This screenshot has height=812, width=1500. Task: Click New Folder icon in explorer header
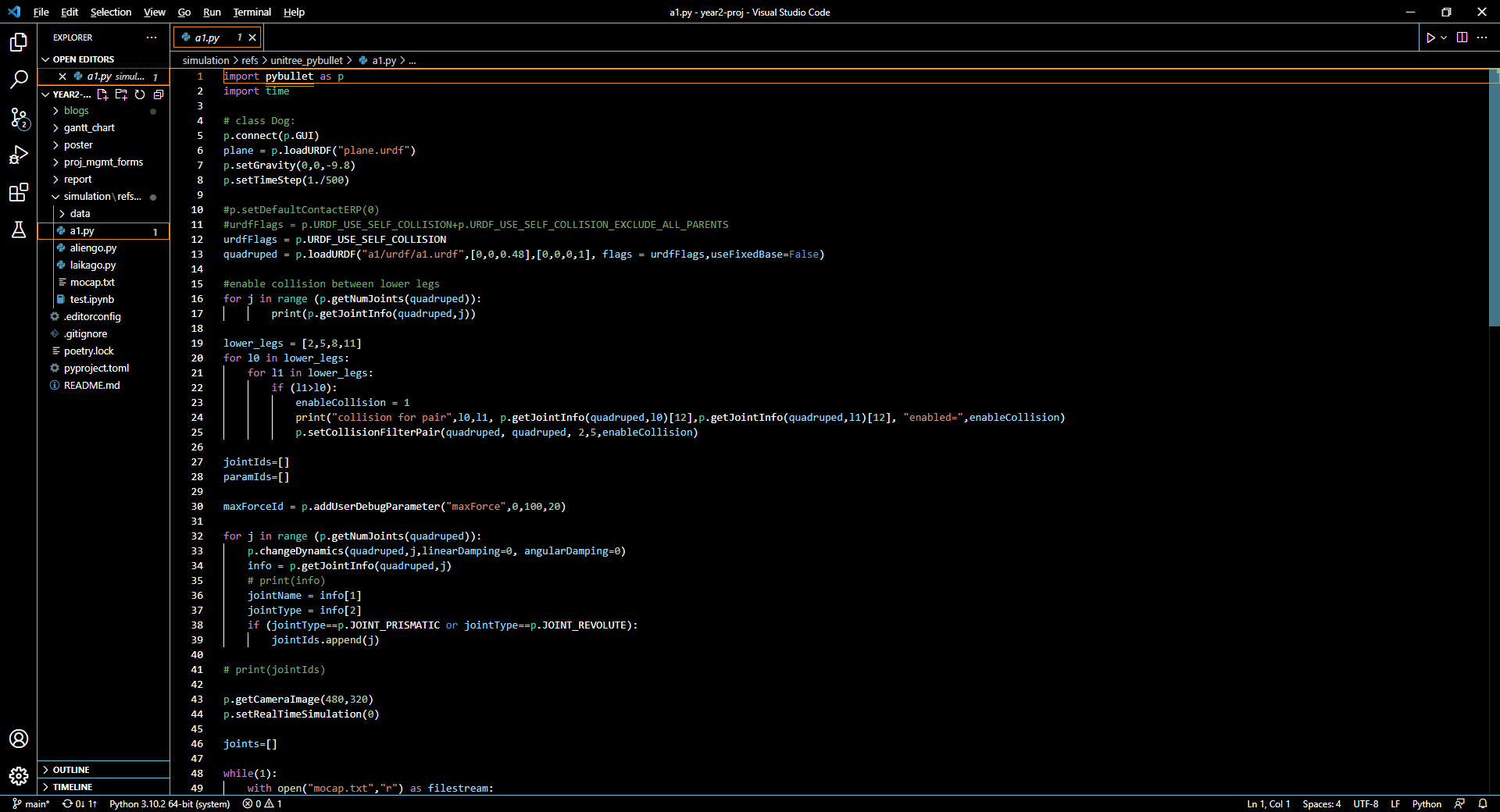121,94
